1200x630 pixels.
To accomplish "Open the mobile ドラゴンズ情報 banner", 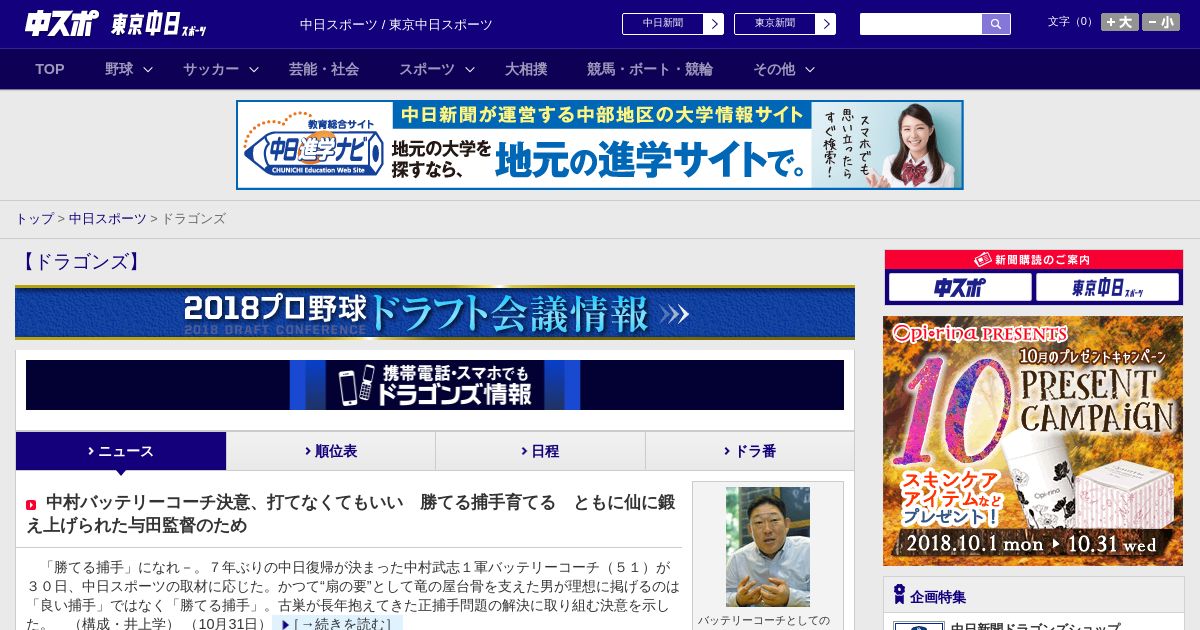I will pyautogui.click(x=435, y=385).
